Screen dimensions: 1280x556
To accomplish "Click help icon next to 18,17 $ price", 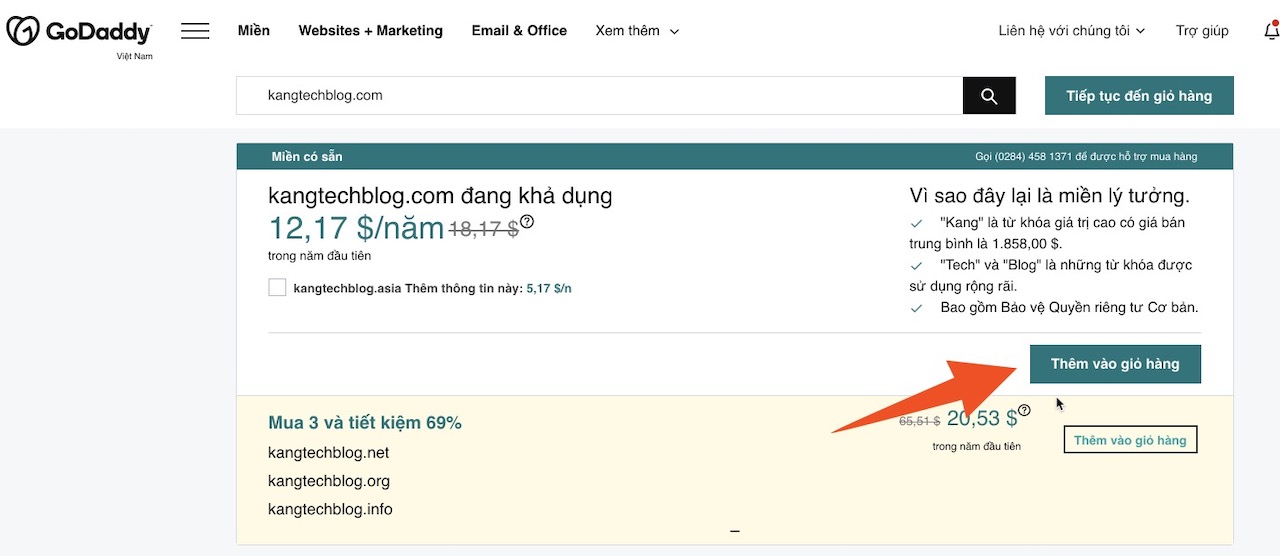I will (527, 222).
